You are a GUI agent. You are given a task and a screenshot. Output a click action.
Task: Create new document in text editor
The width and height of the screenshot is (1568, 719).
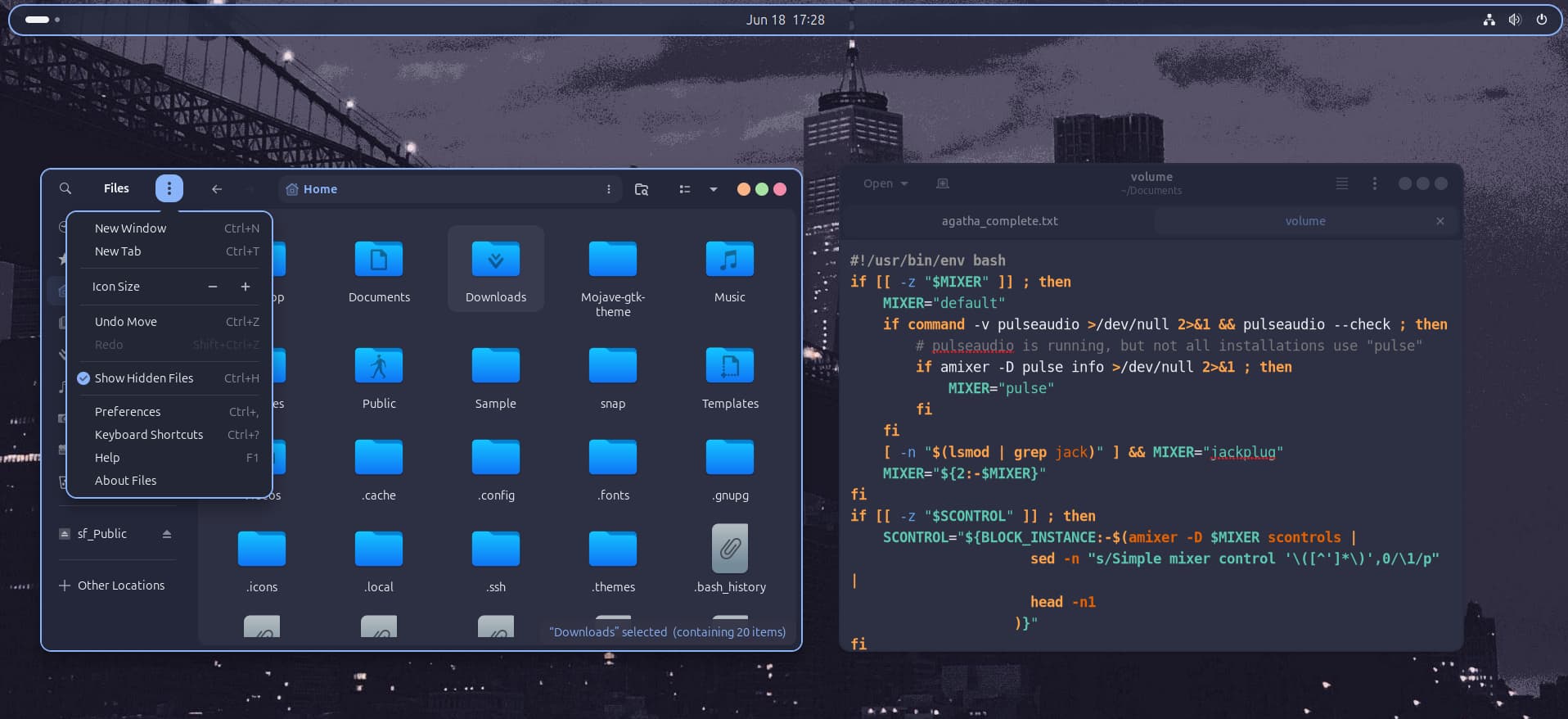click(943, 183)
